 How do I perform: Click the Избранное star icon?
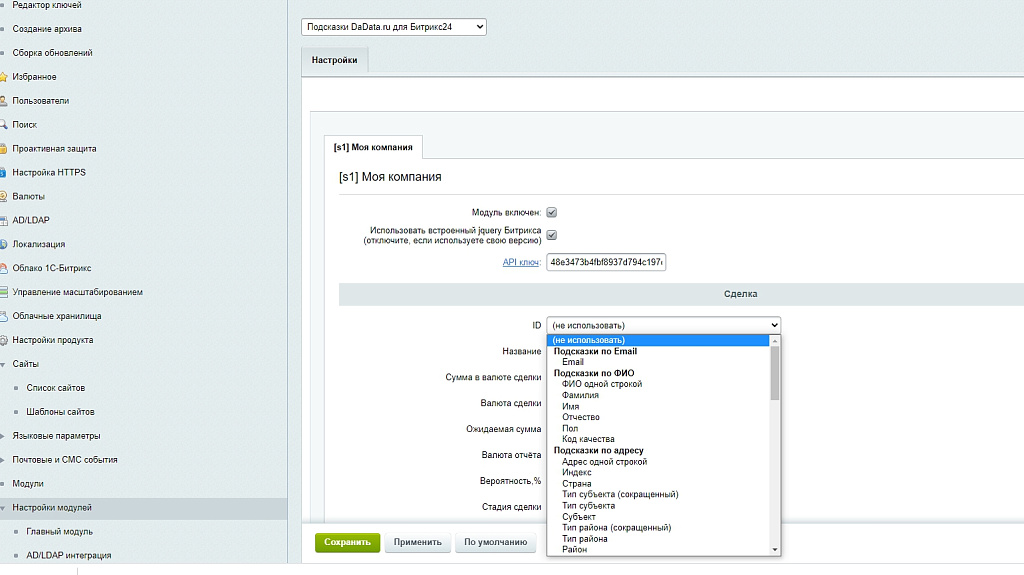(4, 77)
